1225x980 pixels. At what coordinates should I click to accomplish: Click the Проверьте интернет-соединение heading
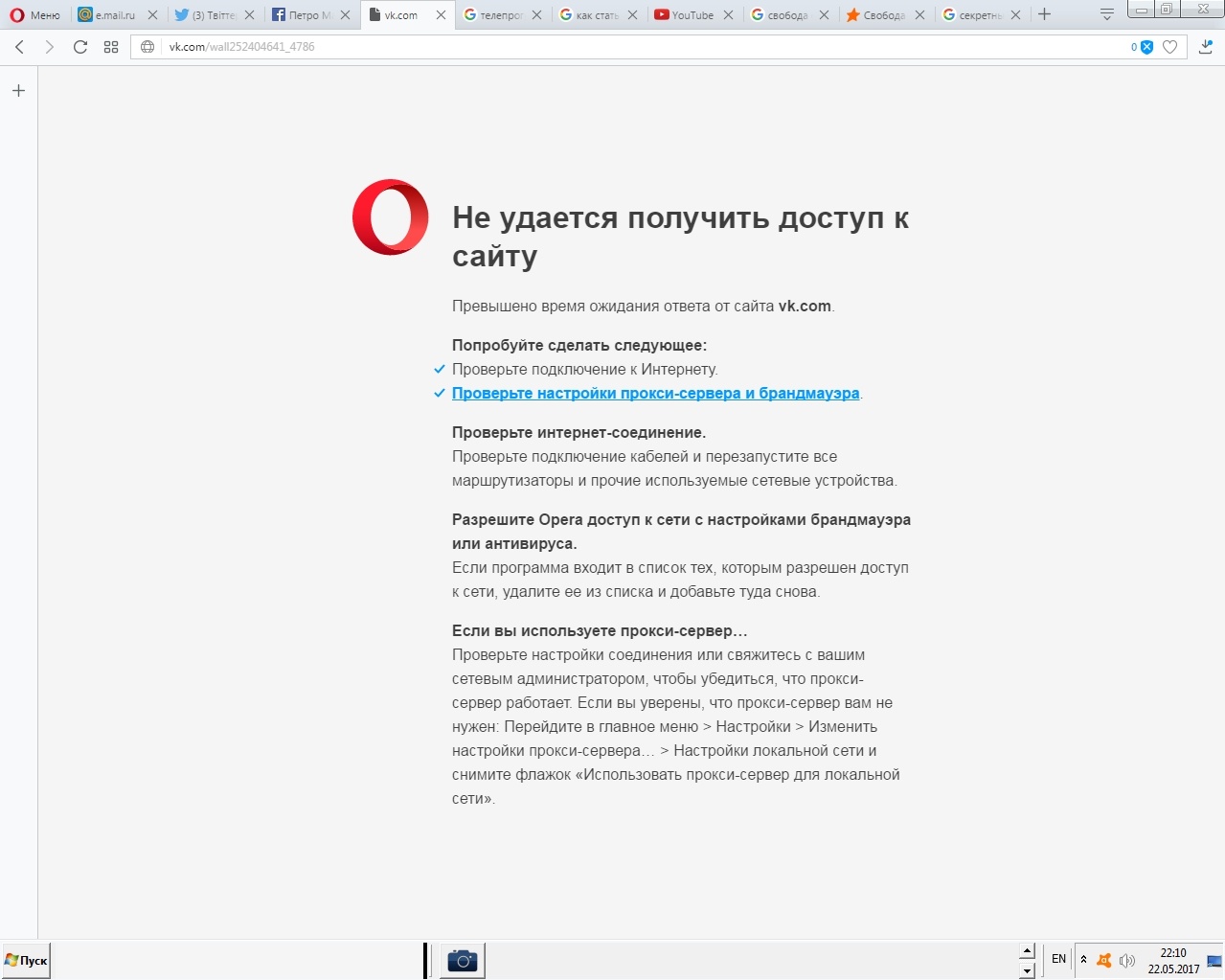click(578, 433)
